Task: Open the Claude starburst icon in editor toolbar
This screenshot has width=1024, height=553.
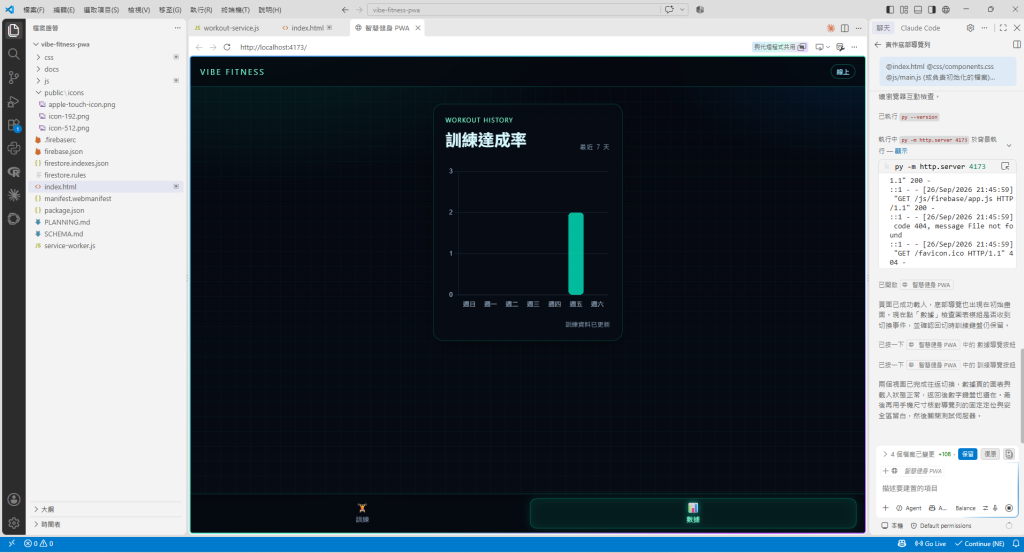Action: click(830, 28)
